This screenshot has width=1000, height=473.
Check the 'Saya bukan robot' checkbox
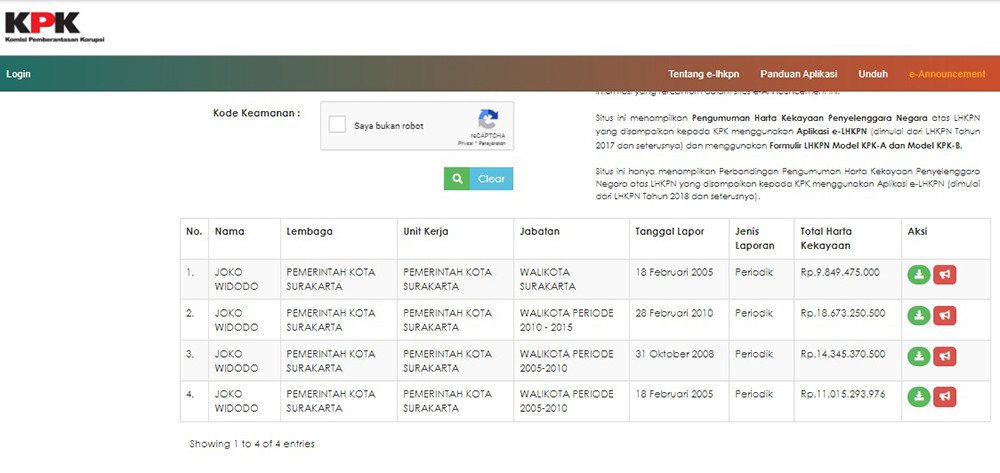(338, 125)
